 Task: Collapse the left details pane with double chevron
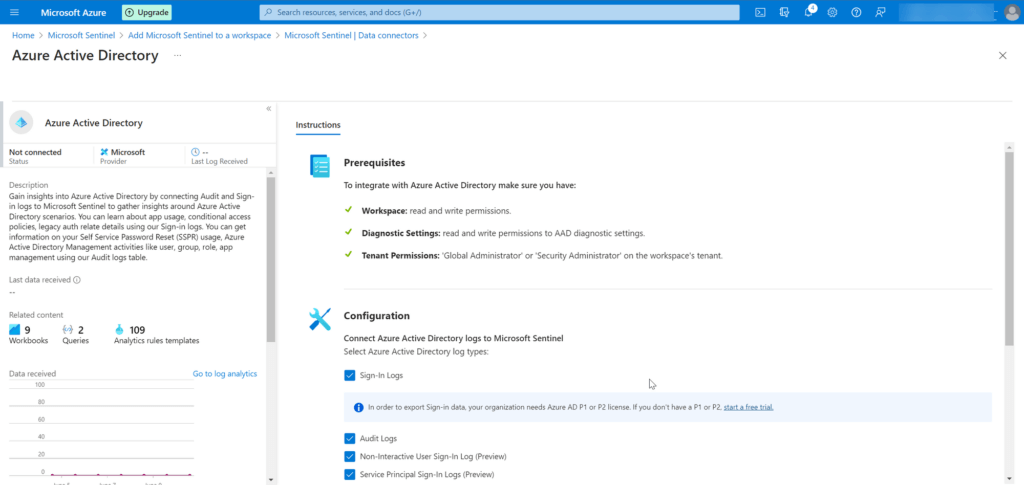(x=268, y=109)
